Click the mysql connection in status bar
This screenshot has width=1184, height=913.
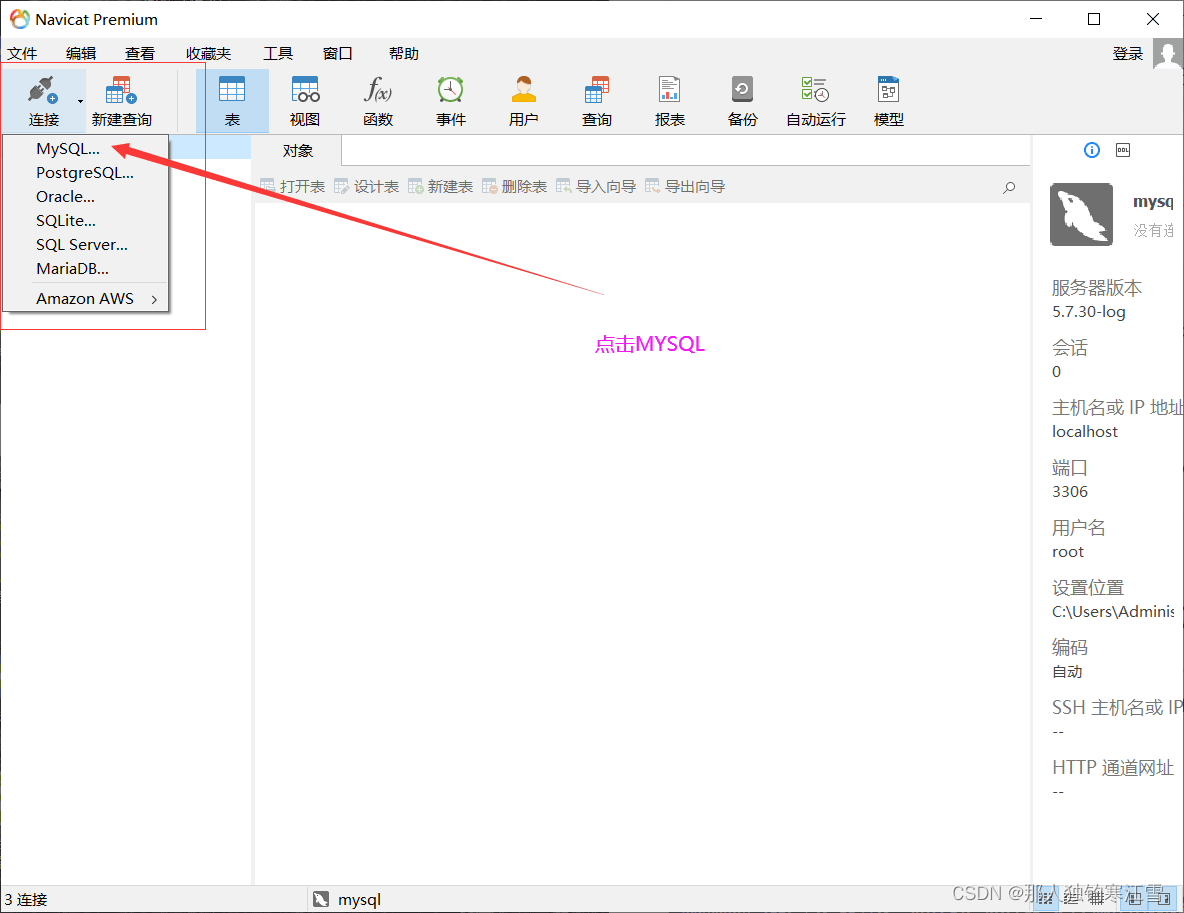(347, 899)
